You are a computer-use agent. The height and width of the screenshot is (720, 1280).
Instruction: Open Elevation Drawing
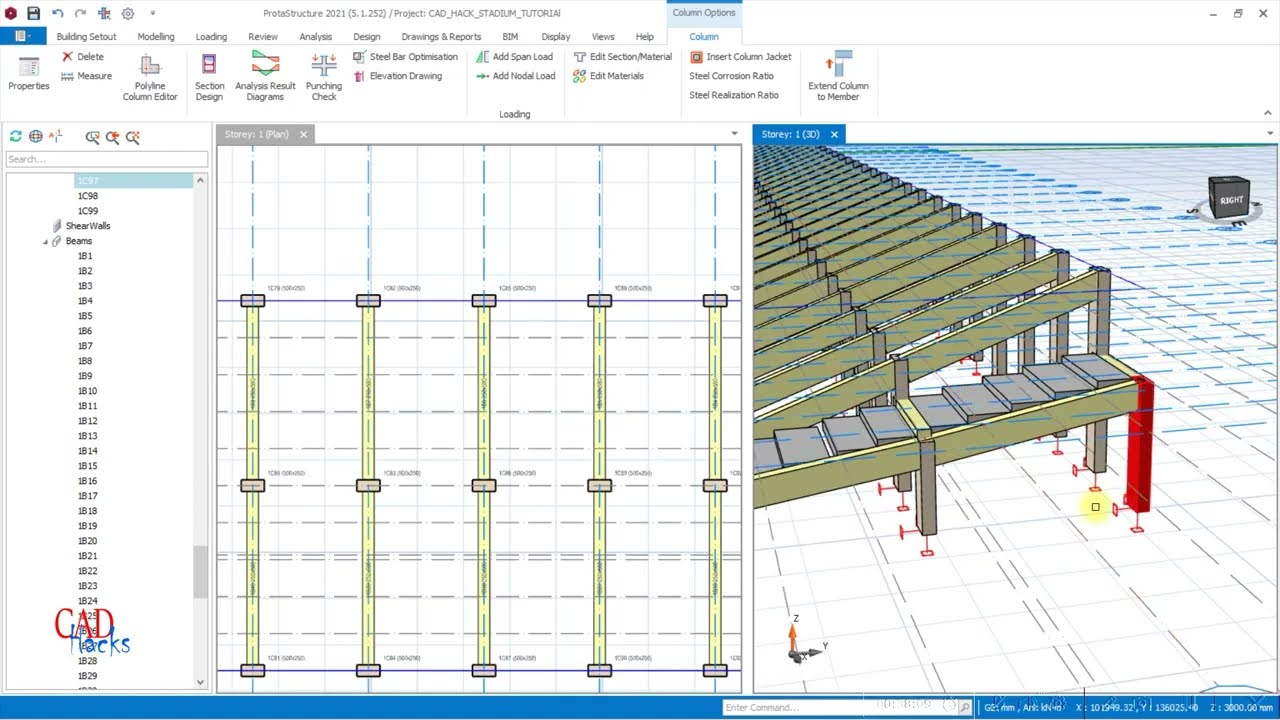[398, 76]
